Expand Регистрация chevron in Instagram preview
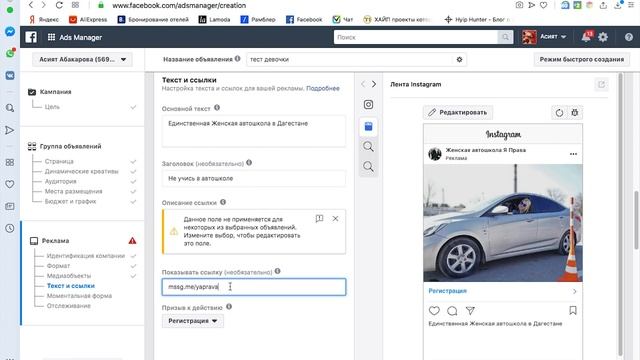The width and height of the screenshot is (640, 360). coord(574,291)
